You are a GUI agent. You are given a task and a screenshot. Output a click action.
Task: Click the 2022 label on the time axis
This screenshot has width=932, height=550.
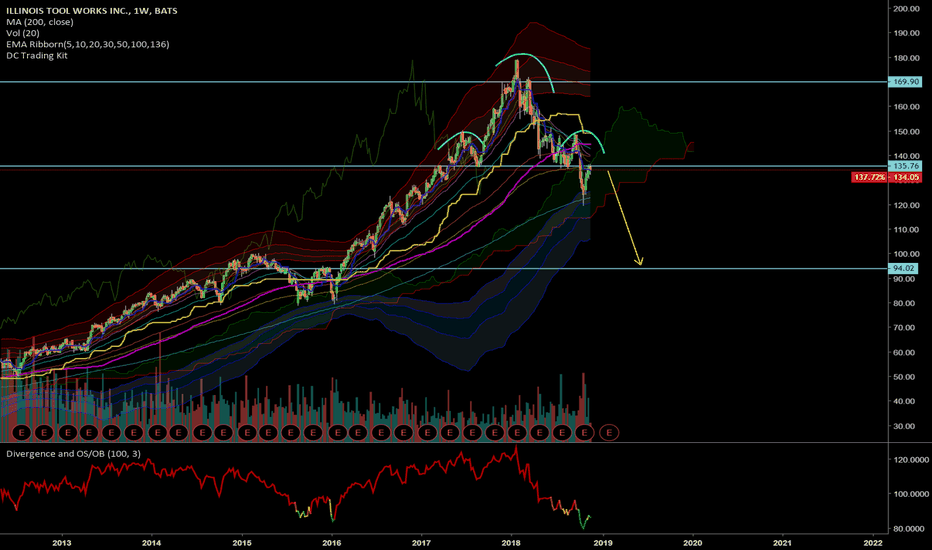(873, 542)
